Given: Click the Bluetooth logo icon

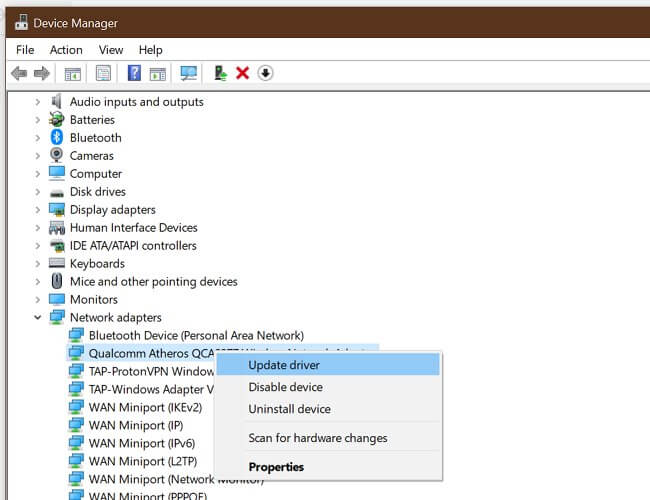Looking at the screenshot, I should coord(57,137).
